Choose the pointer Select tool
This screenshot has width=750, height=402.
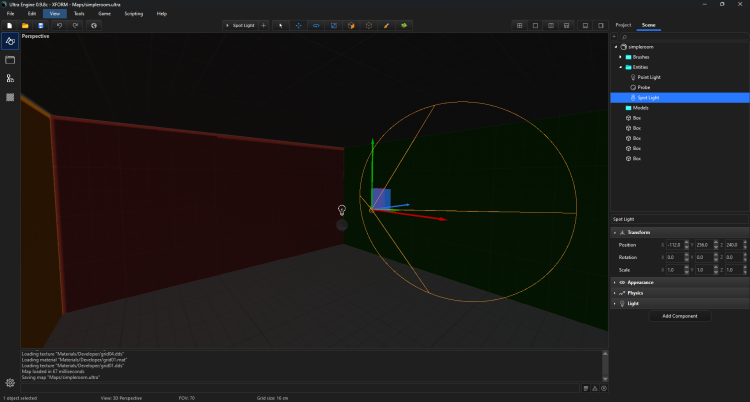coord(281,25)
